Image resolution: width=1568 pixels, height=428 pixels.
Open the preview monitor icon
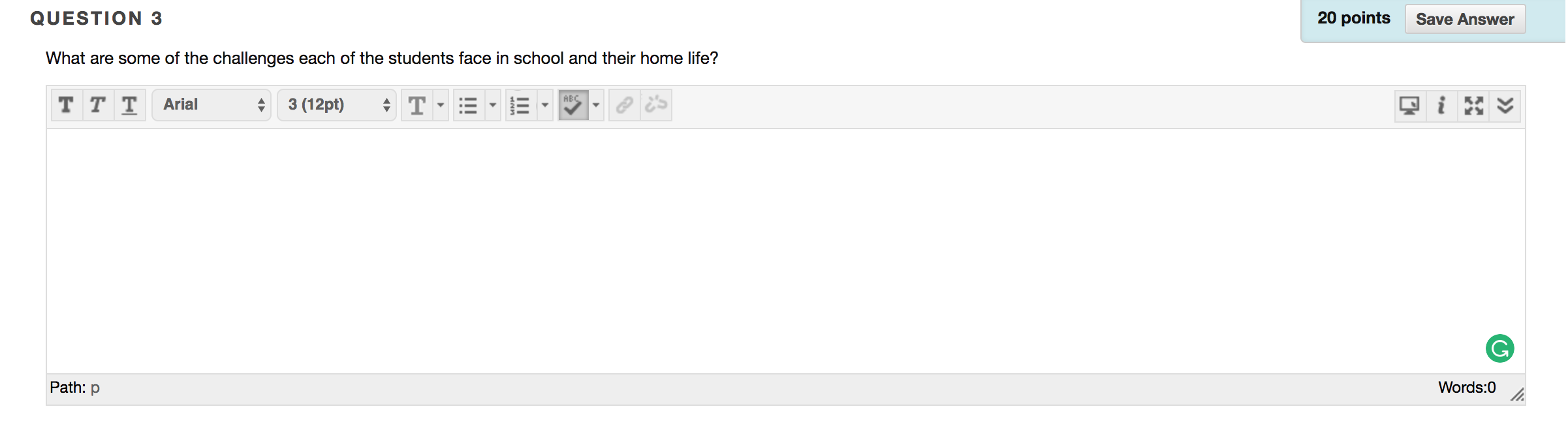pyautogui.click(x=1409, y=106)
